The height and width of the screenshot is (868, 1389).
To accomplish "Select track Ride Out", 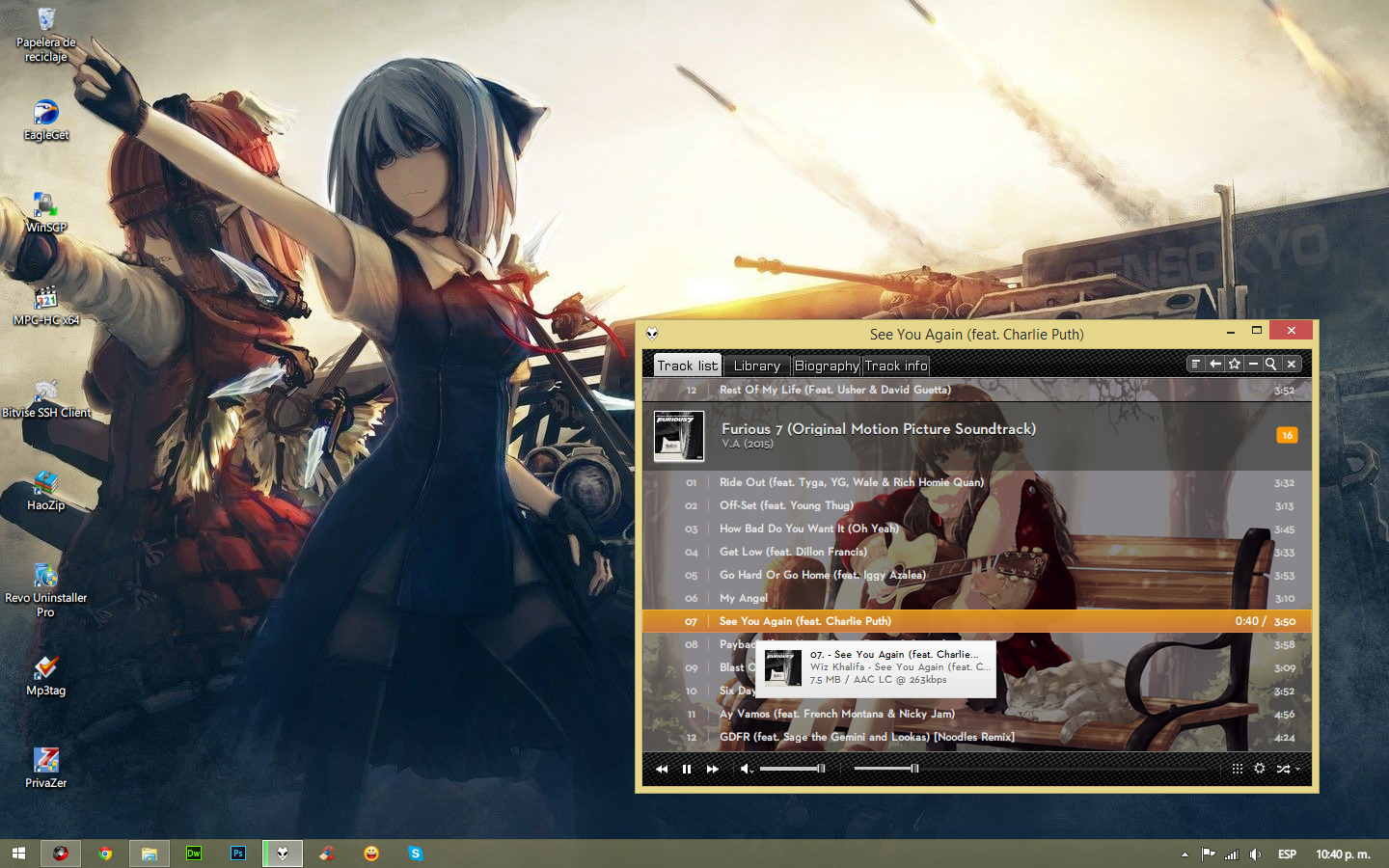I will [976, 482].
